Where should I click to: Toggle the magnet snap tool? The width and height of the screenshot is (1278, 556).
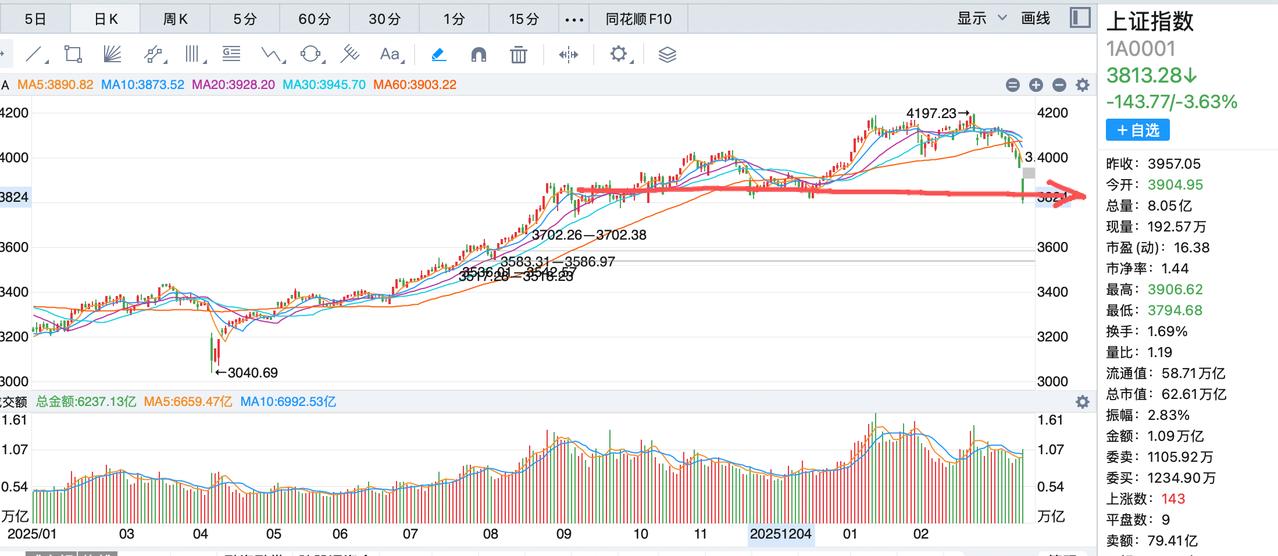478,54
